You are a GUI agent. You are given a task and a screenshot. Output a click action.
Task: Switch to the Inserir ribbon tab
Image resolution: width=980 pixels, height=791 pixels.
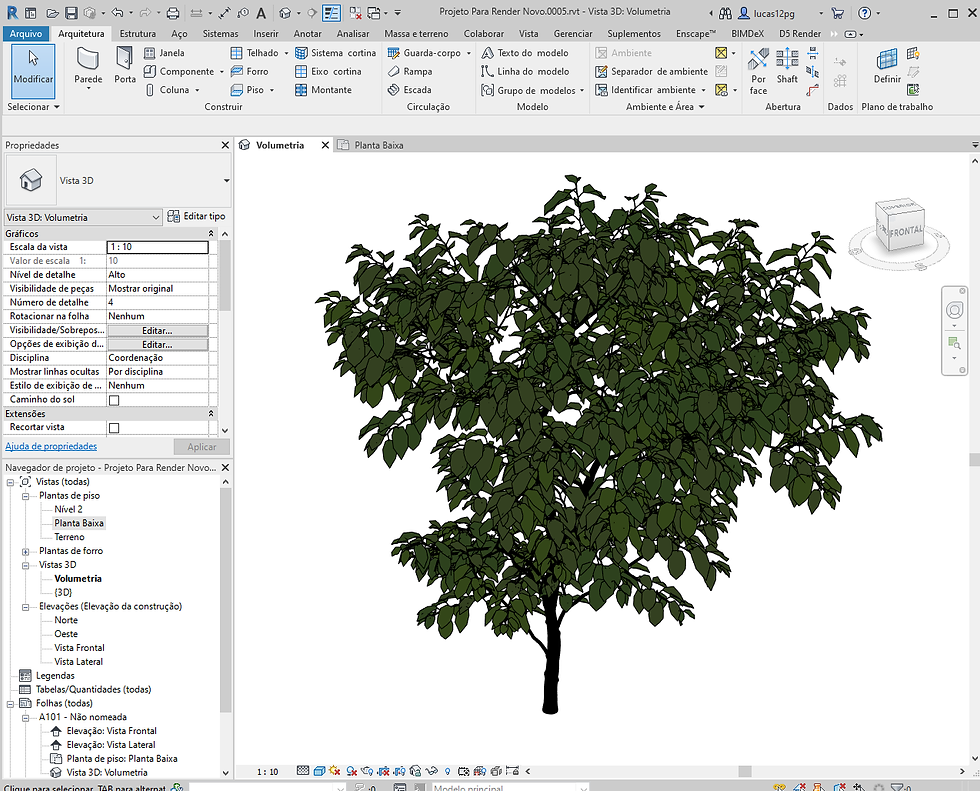pyautogui.click(x=266, y=34)
